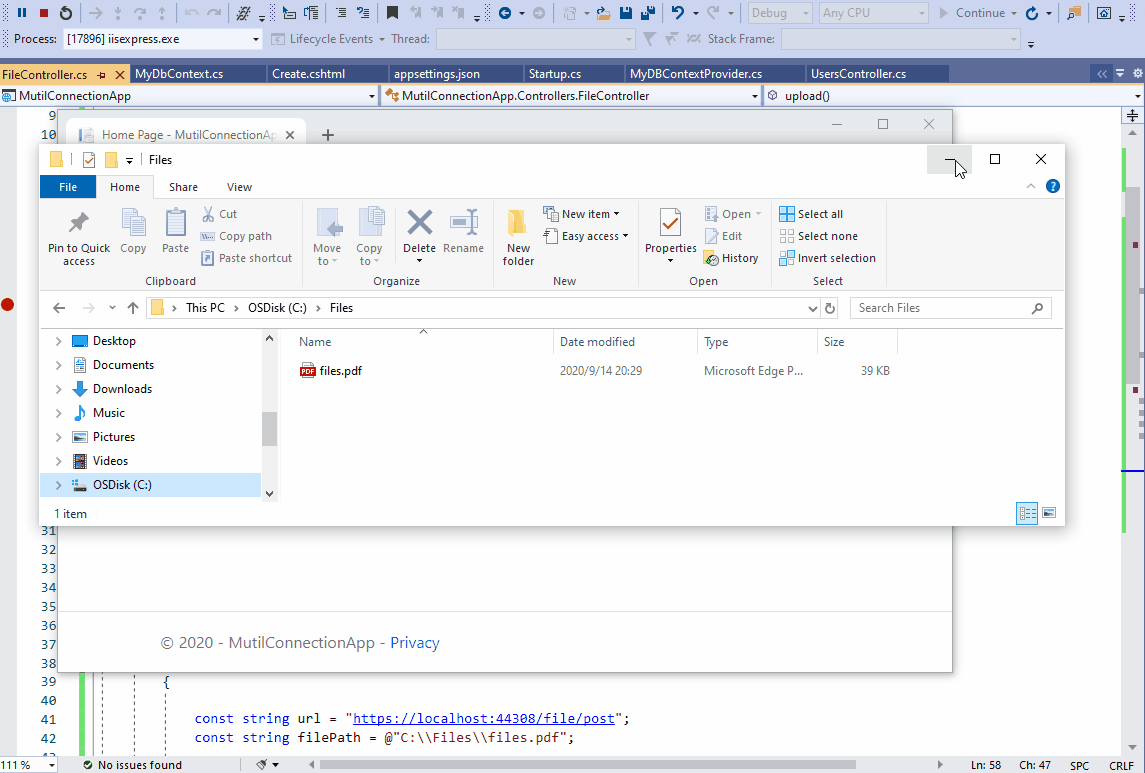Viewport: 1145px width, 773px height.
Task: Toggle pin on the FileController.cs tab
Action: (102, 74)
